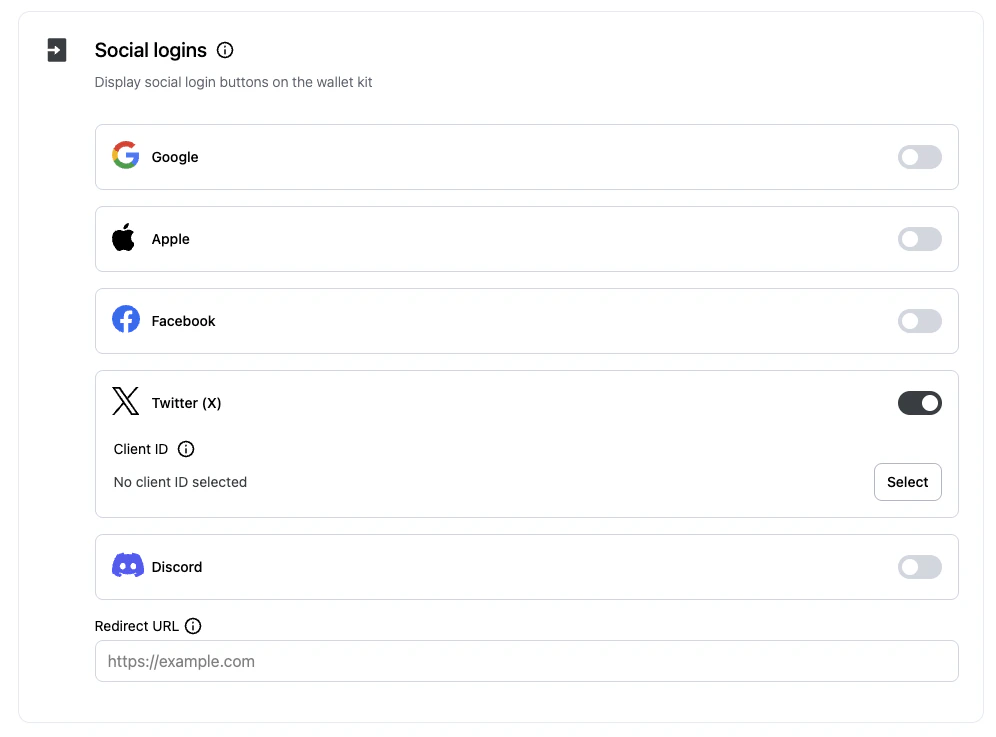Click the Discord logo icon

[x=127, y=565]
